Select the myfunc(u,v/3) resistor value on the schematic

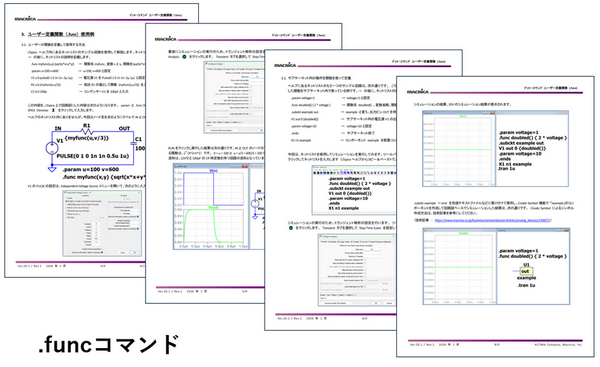[x=88, y=138]
